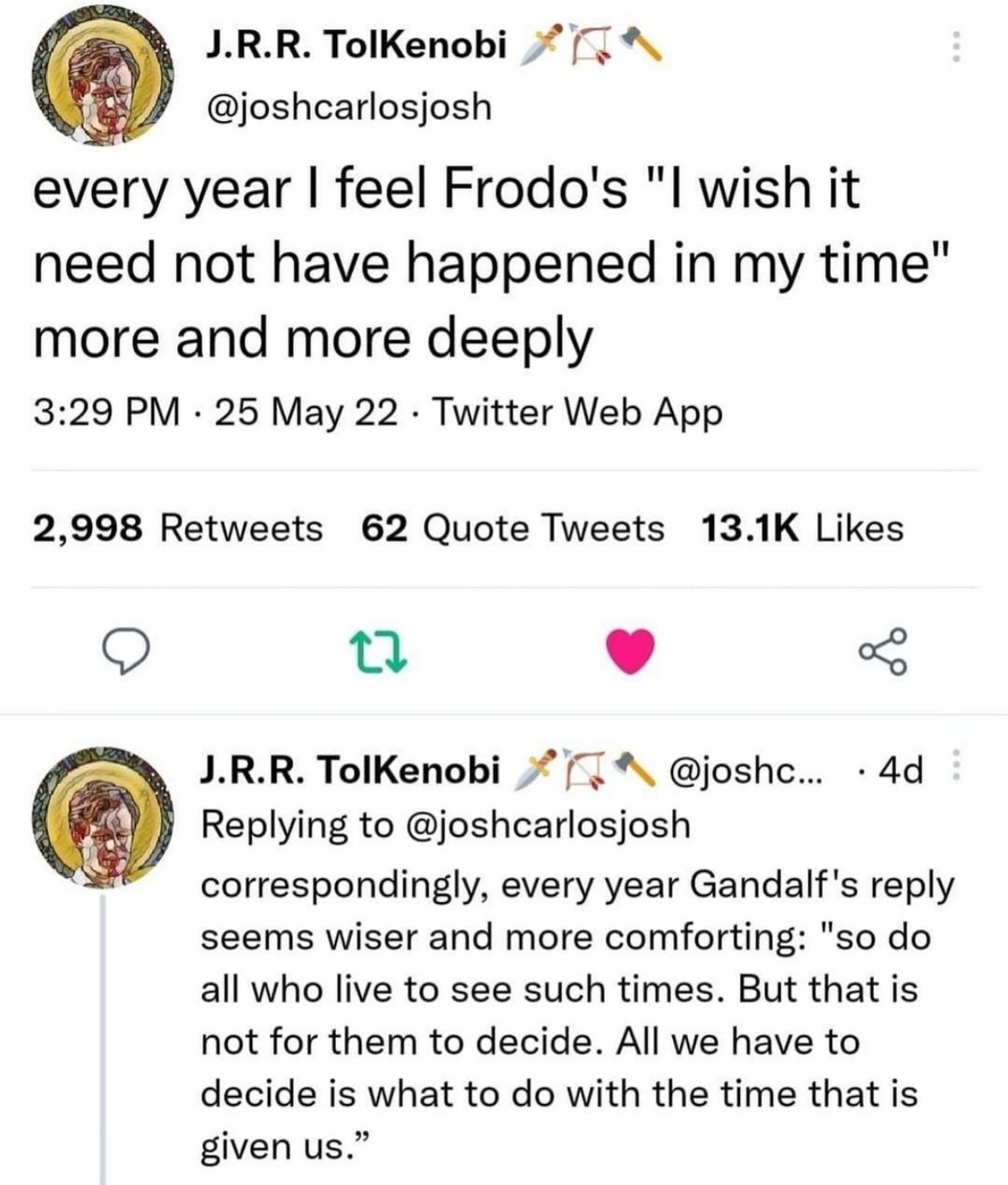The width and height of the screenshot is (1008, 1185).
Task: View the 62 Quote Tweets
Action: coord(512,528)
